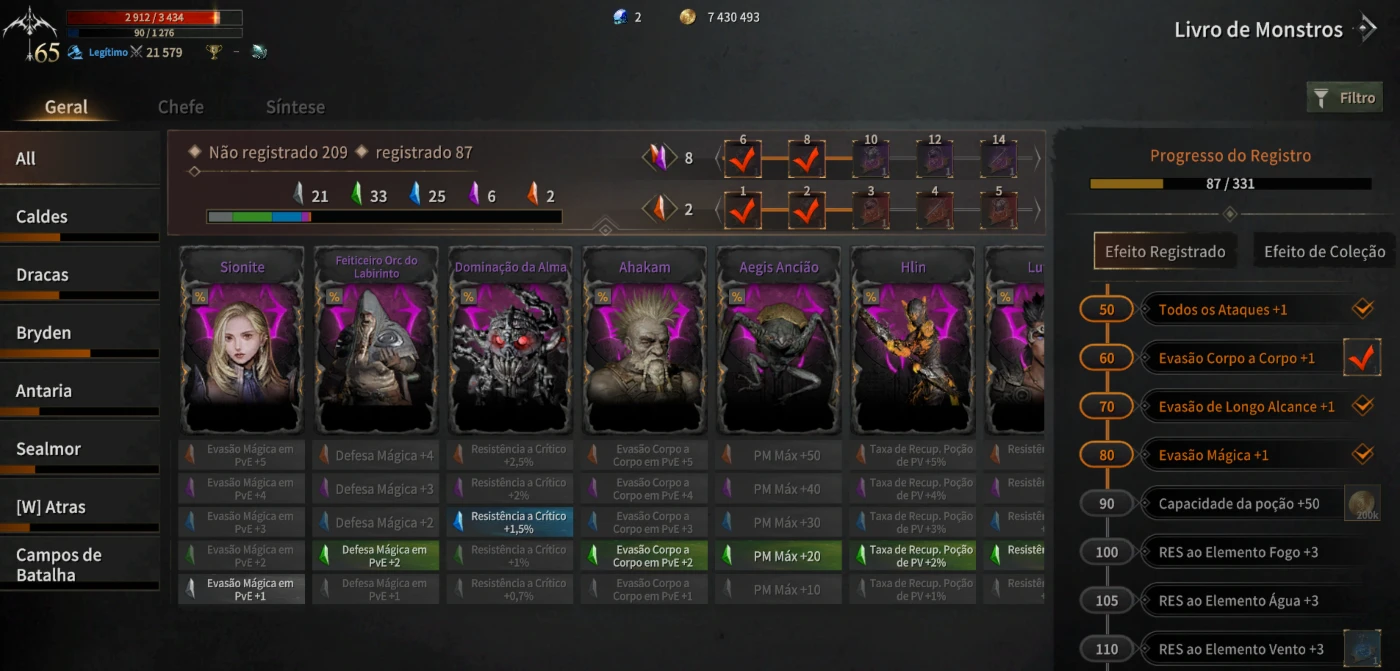Claim the Evasão Corpo a Corpo +1 checkmark

pos(1362,357)
